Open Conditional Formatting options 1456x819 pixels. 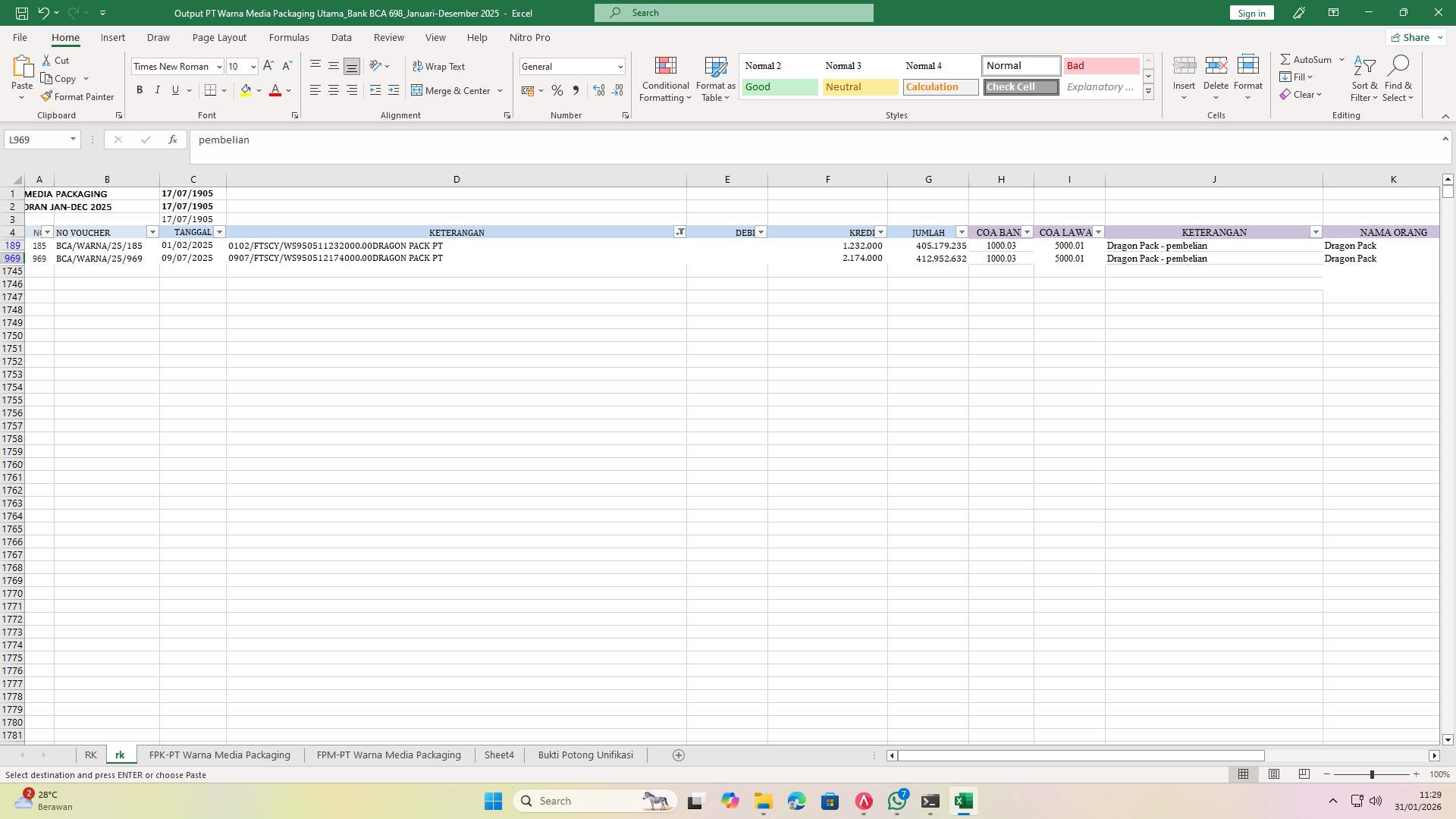[665, 78]
